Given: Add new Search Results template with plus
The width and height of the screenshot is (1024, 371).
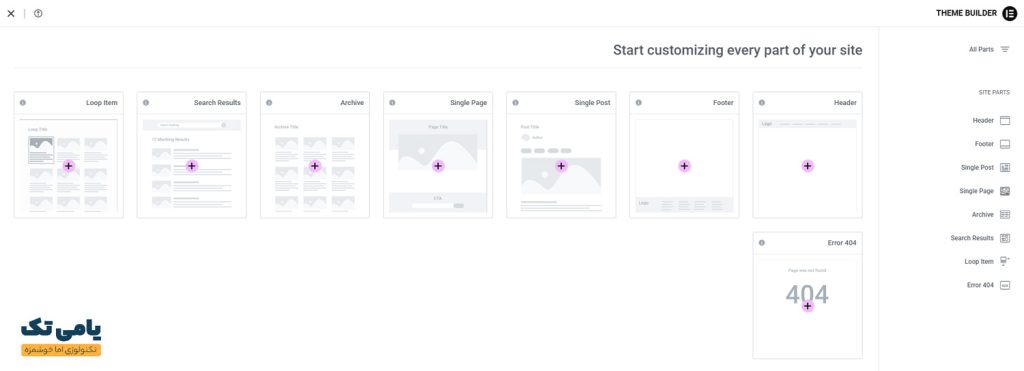Looking at the screenshot, I should pos(191,166).
